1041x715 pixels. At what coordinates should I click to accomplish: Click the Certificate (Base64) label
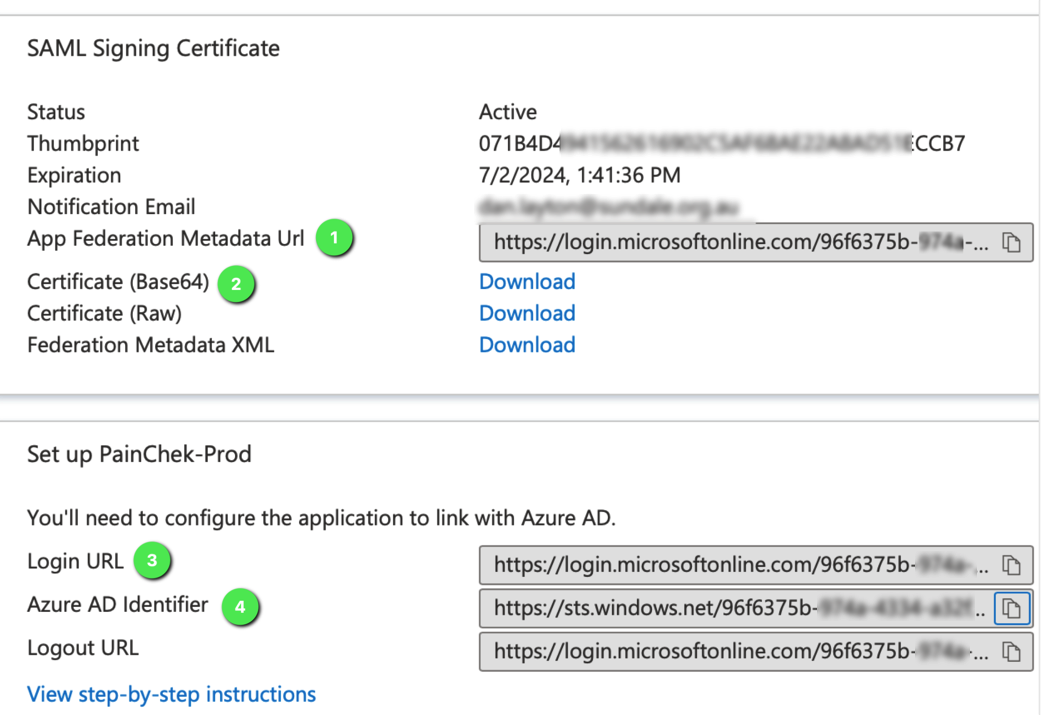pyautogui.click(x=118, y=282)
